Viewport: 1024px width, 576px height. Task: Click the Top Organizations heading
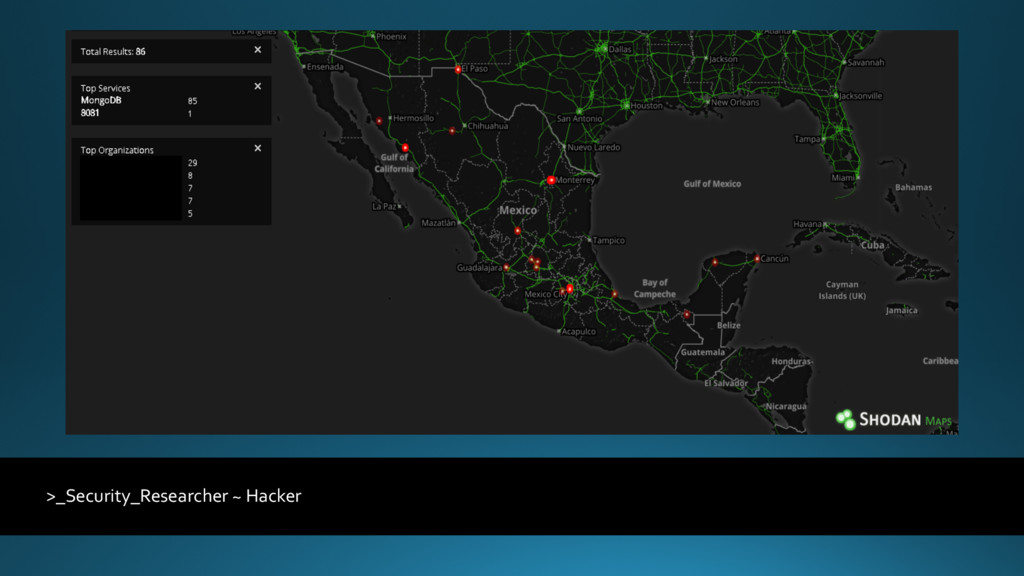[117, 150]
